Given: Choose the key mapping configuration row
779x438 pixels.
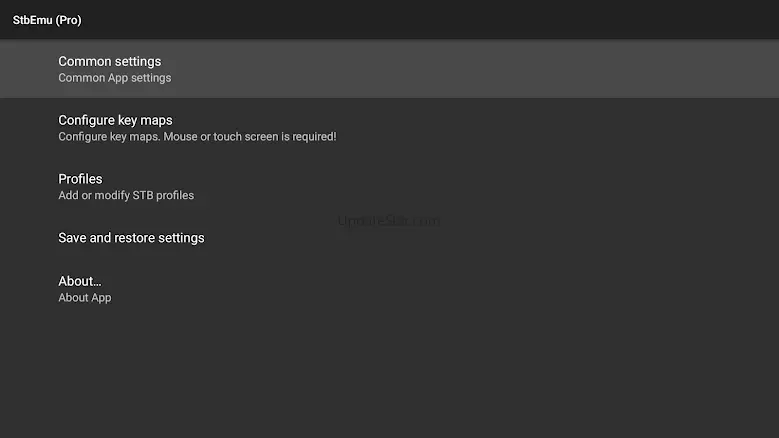Looking at the screenshot, I should (x=389, y=128).
